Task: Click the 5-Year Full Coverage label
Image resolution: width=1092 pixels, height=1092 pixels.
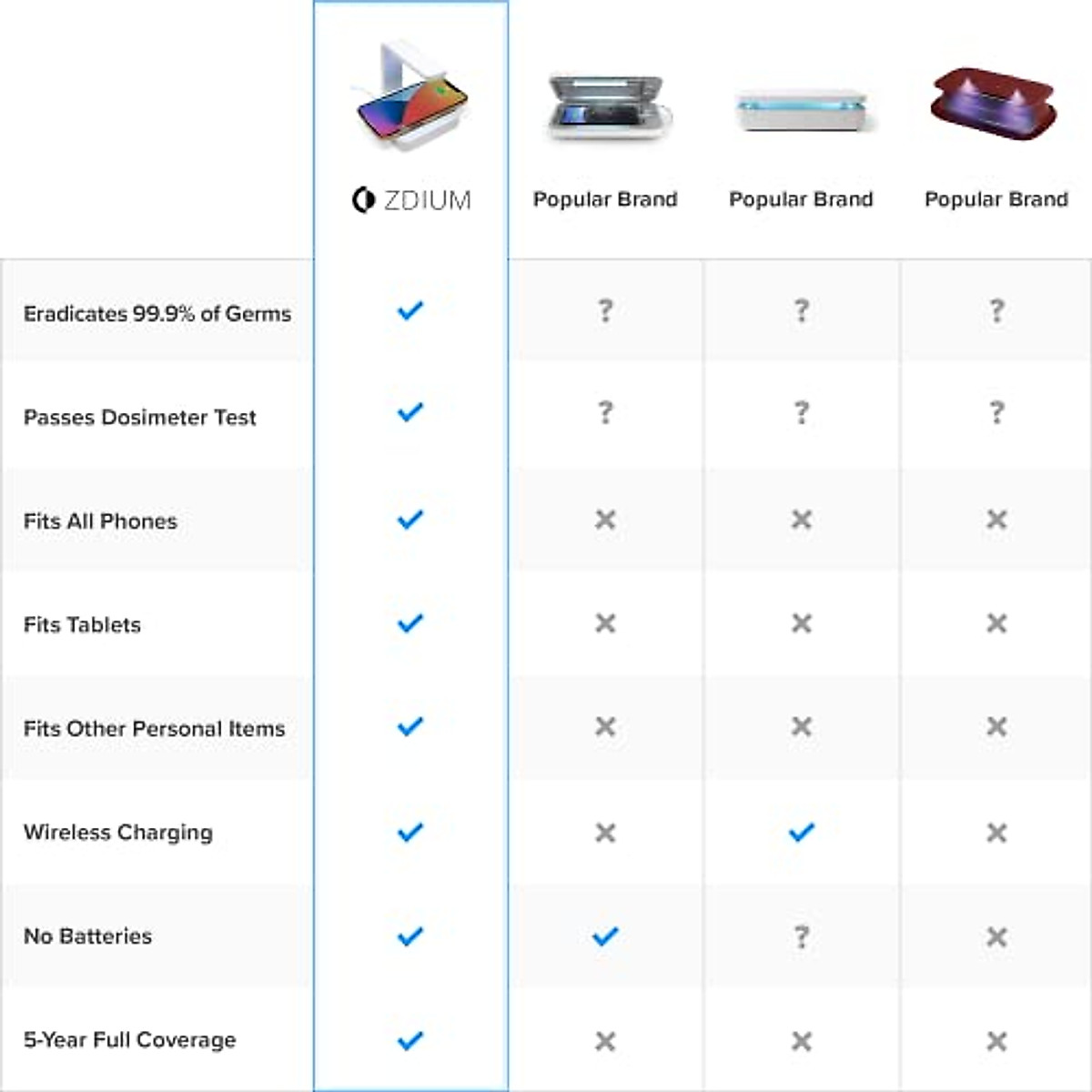Action: coord(130,1040)
